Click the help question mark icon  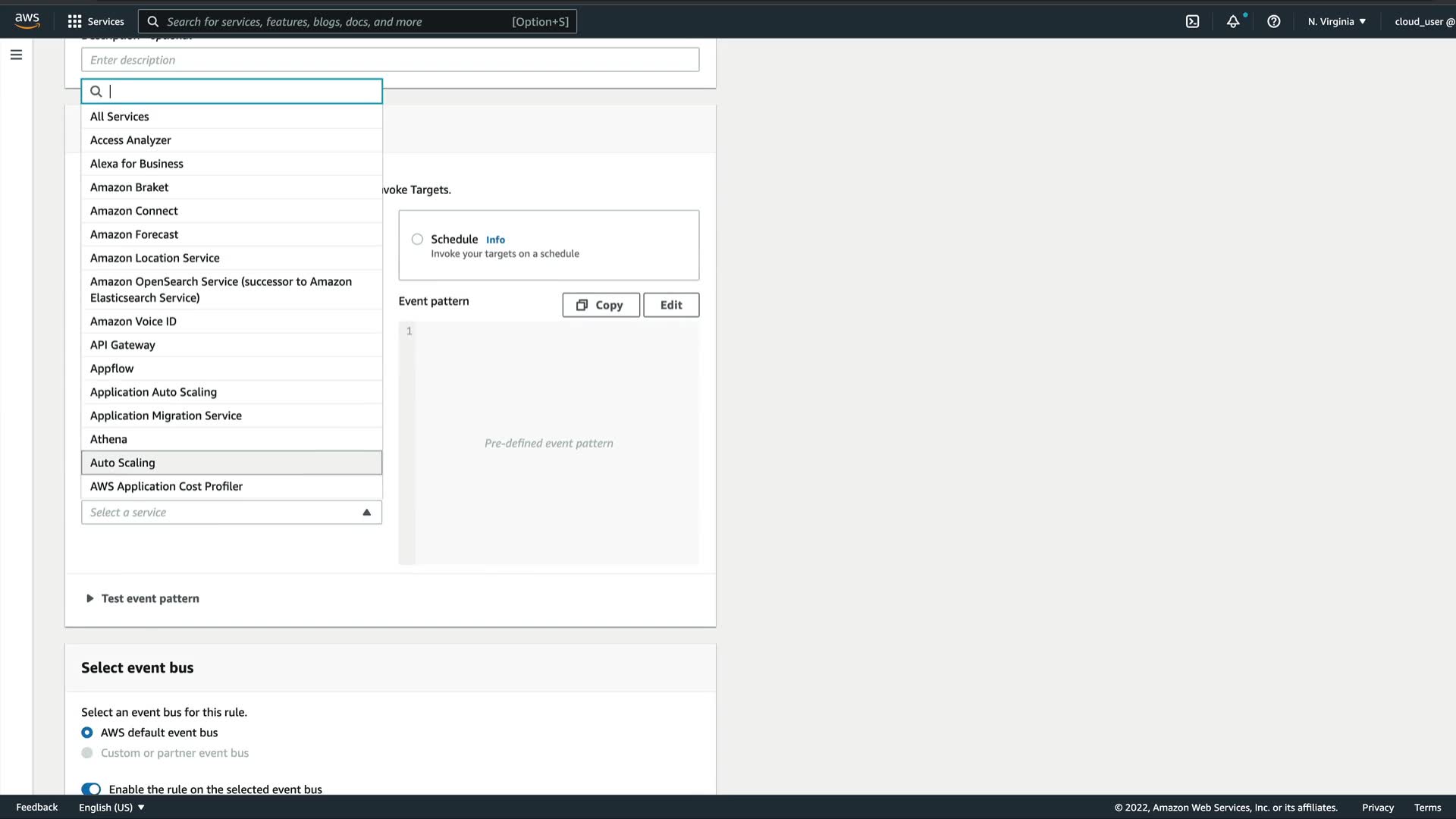click(1273, 21)
